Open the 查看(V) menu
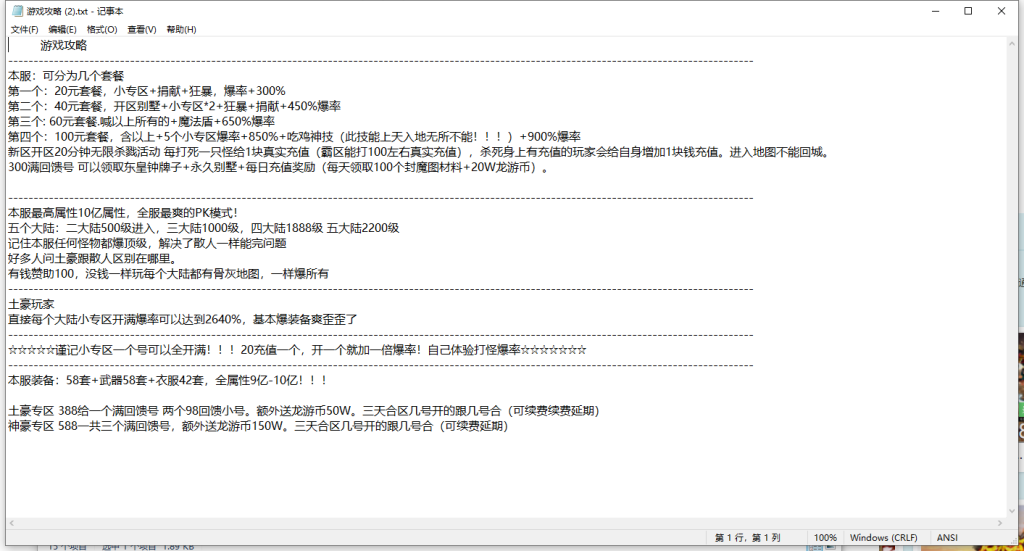Image resolution: width=1024 pixels, height=551 pixels. click(x=142, y=30)
